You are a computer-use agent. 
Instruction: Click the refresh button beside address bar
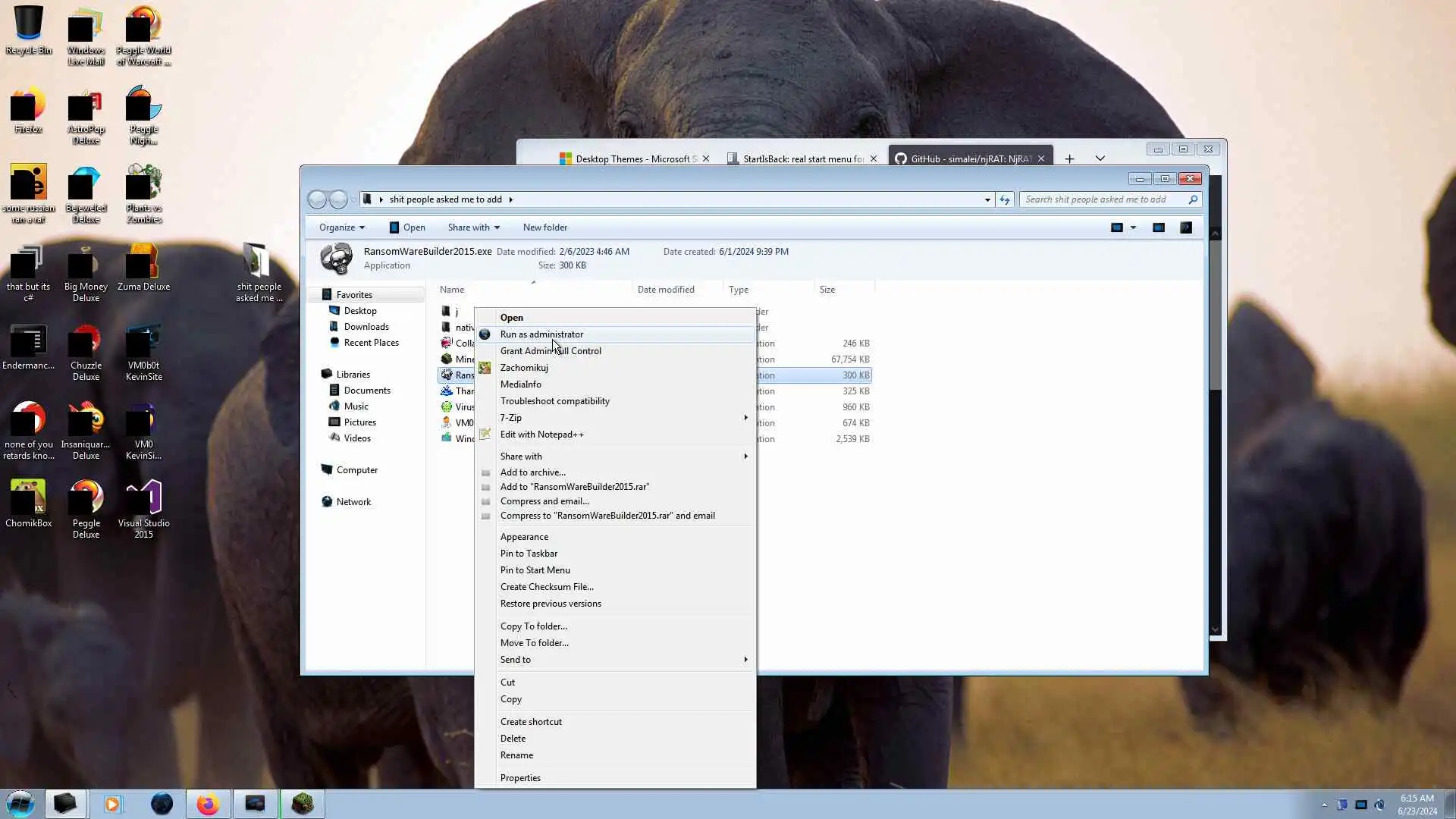pos(1005,199)
